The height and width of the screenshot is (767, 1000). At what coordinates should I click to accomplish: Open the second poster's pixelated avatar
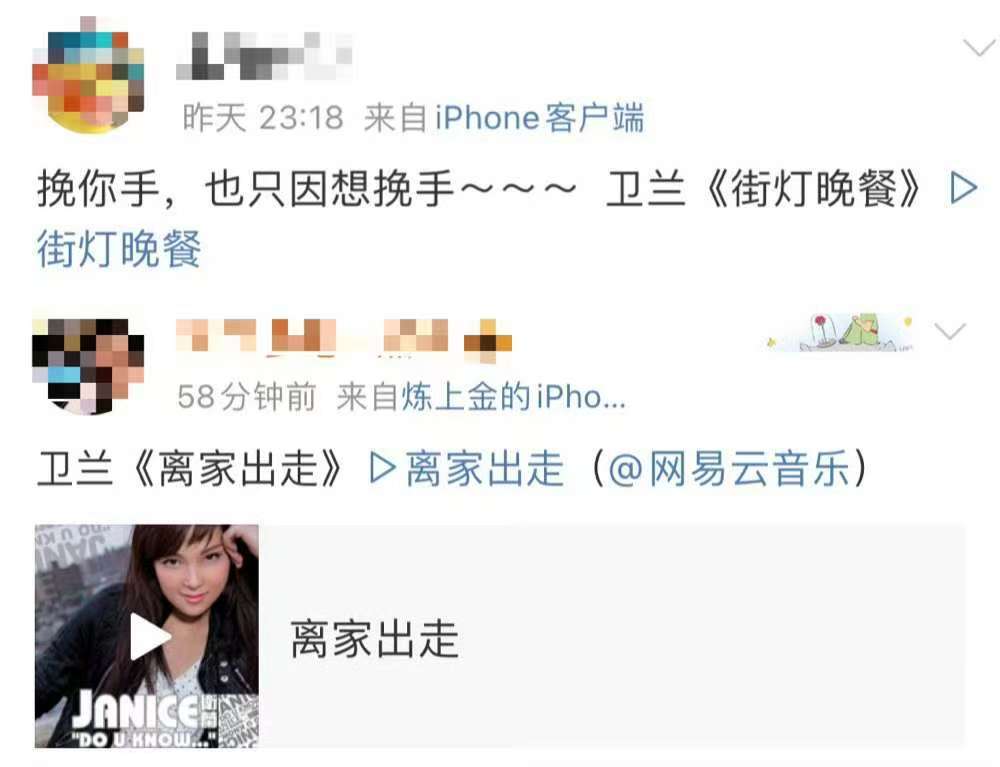(88, 366)
